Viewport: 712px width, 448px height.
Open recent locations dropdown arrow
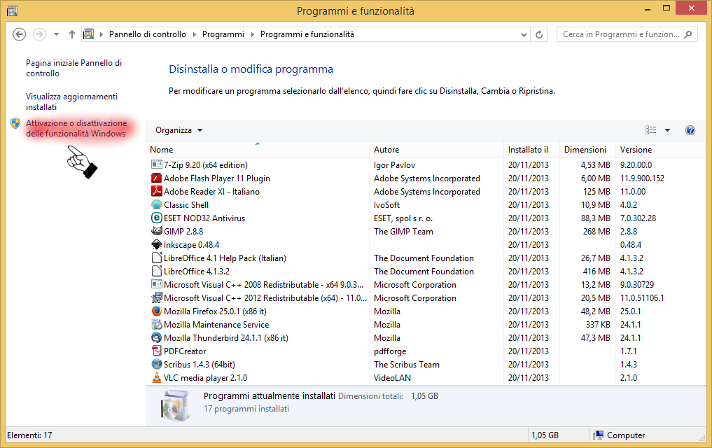(56, 34)
